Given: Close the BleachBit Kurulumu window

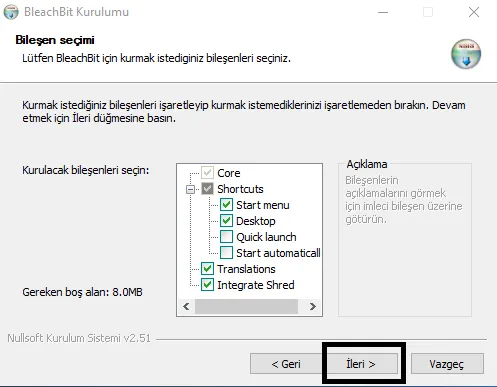Looking at the screenshot, I should (474, 12).
